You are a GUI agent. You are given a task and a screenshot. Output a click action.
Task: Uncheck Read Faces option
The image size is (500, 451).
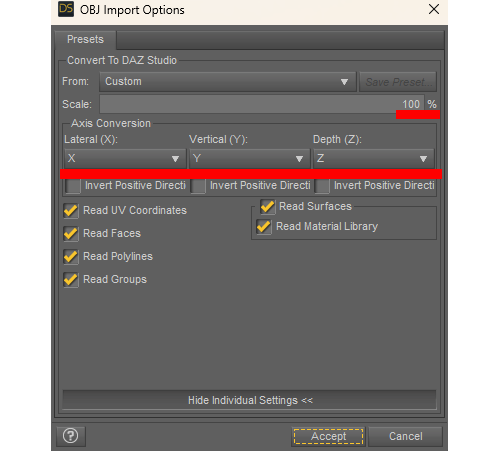pos(71,234)
